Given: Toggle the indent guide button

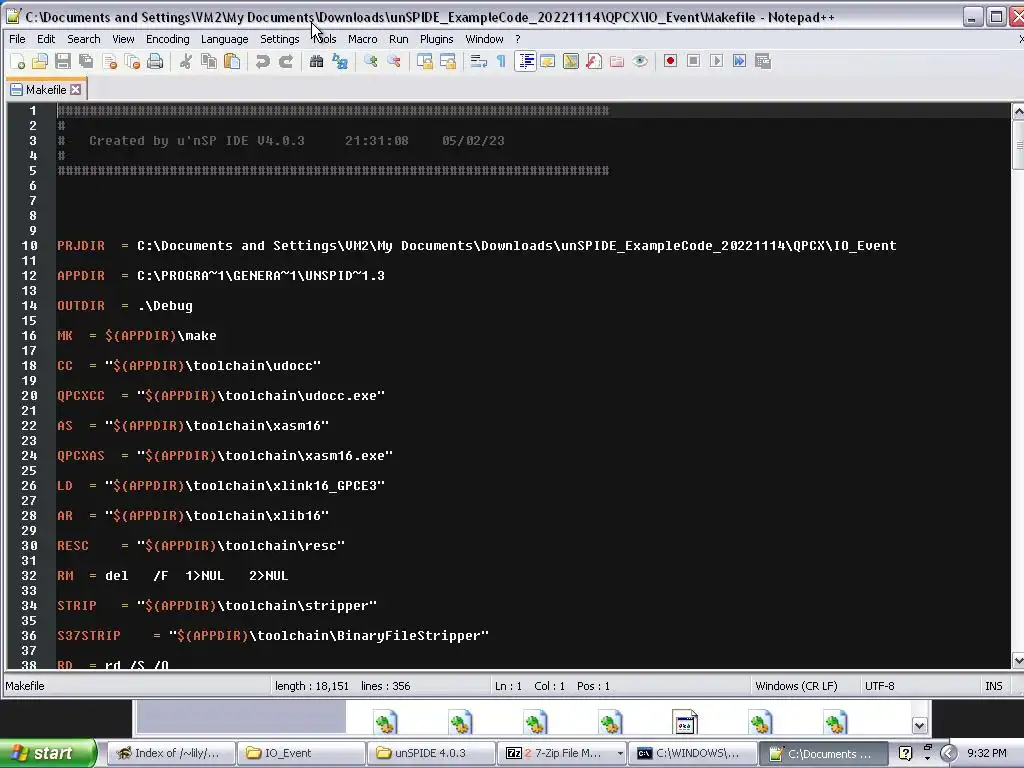Looking at the screenshot, I should [x=525, y=61].
